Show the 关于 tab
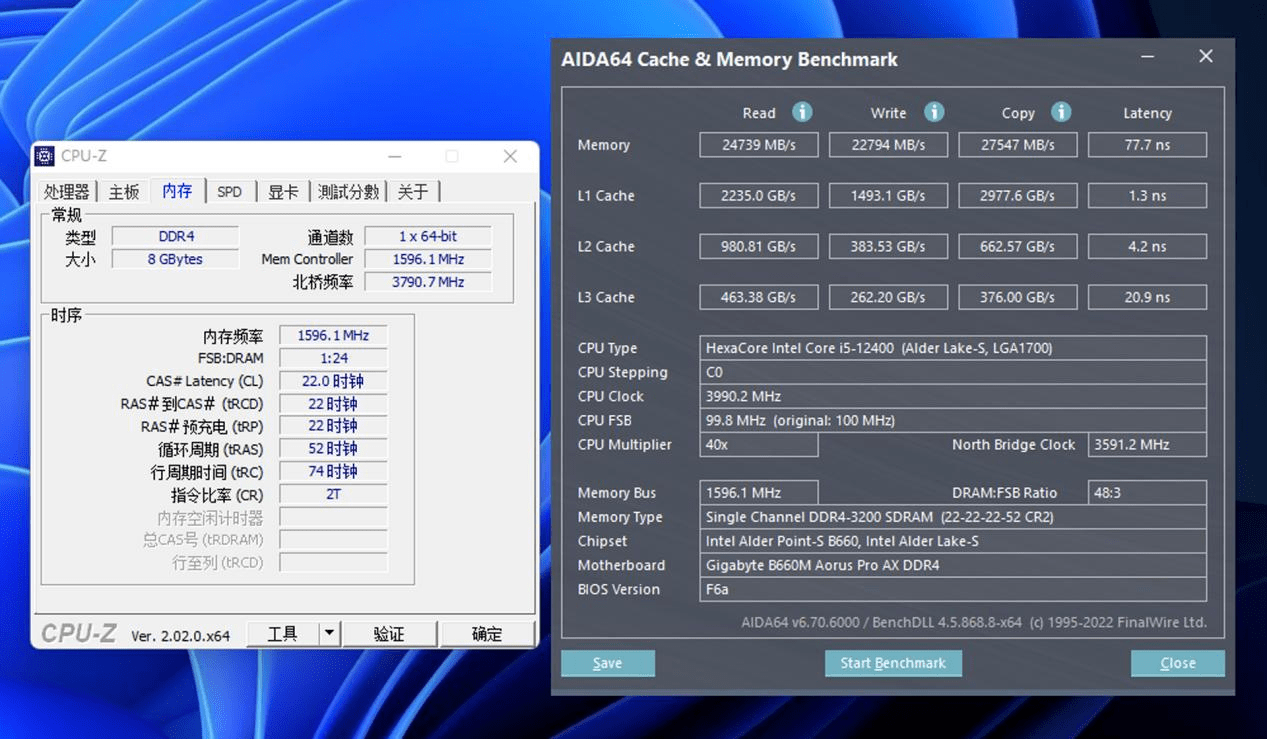1267x739 pixels. [413, 192]
